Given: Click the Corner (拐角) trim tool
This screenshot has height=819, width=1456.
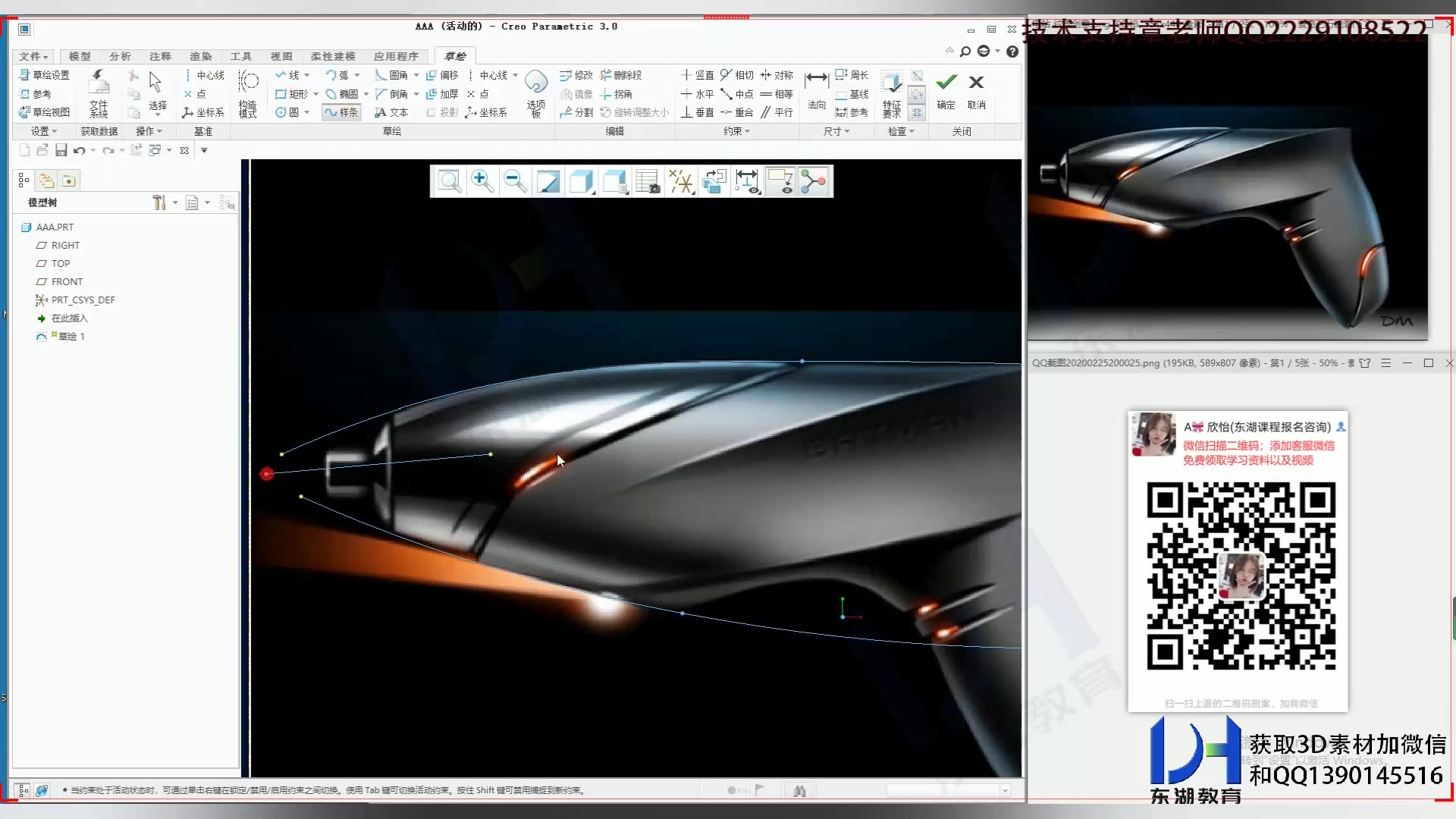Looking at the screenshot, I should [616, 94].
